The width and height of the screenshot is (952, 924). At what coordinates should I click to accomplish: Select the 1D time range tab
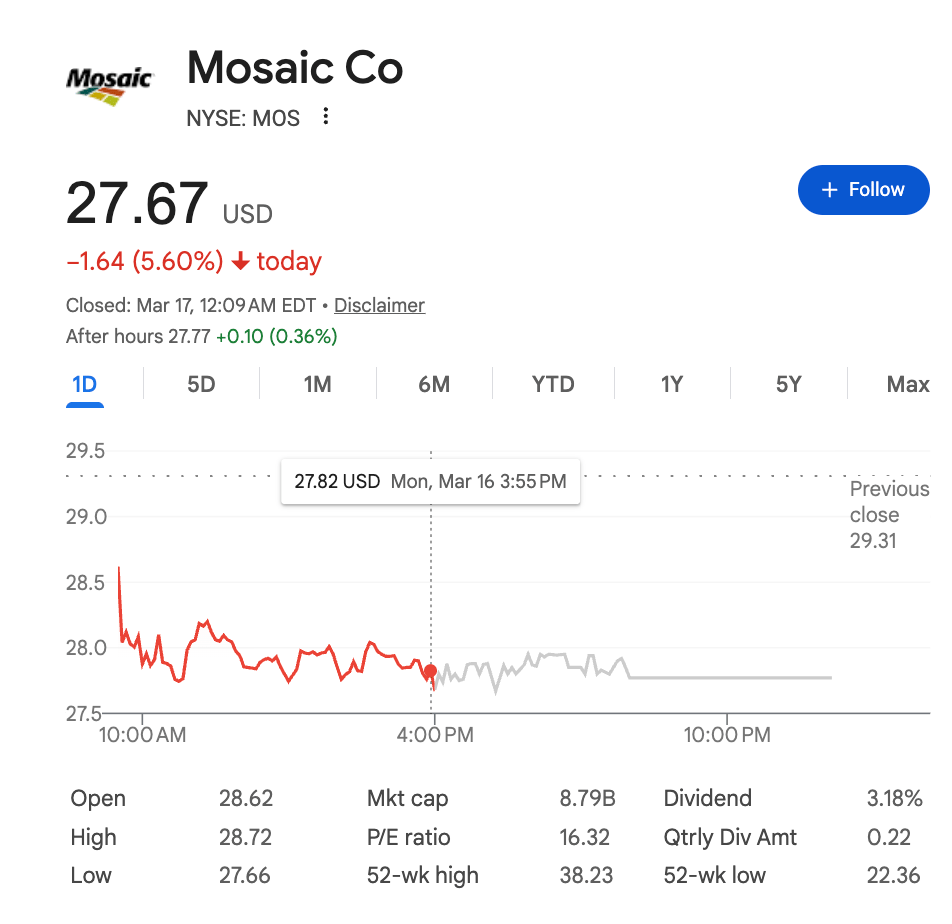tap(84, 384)
